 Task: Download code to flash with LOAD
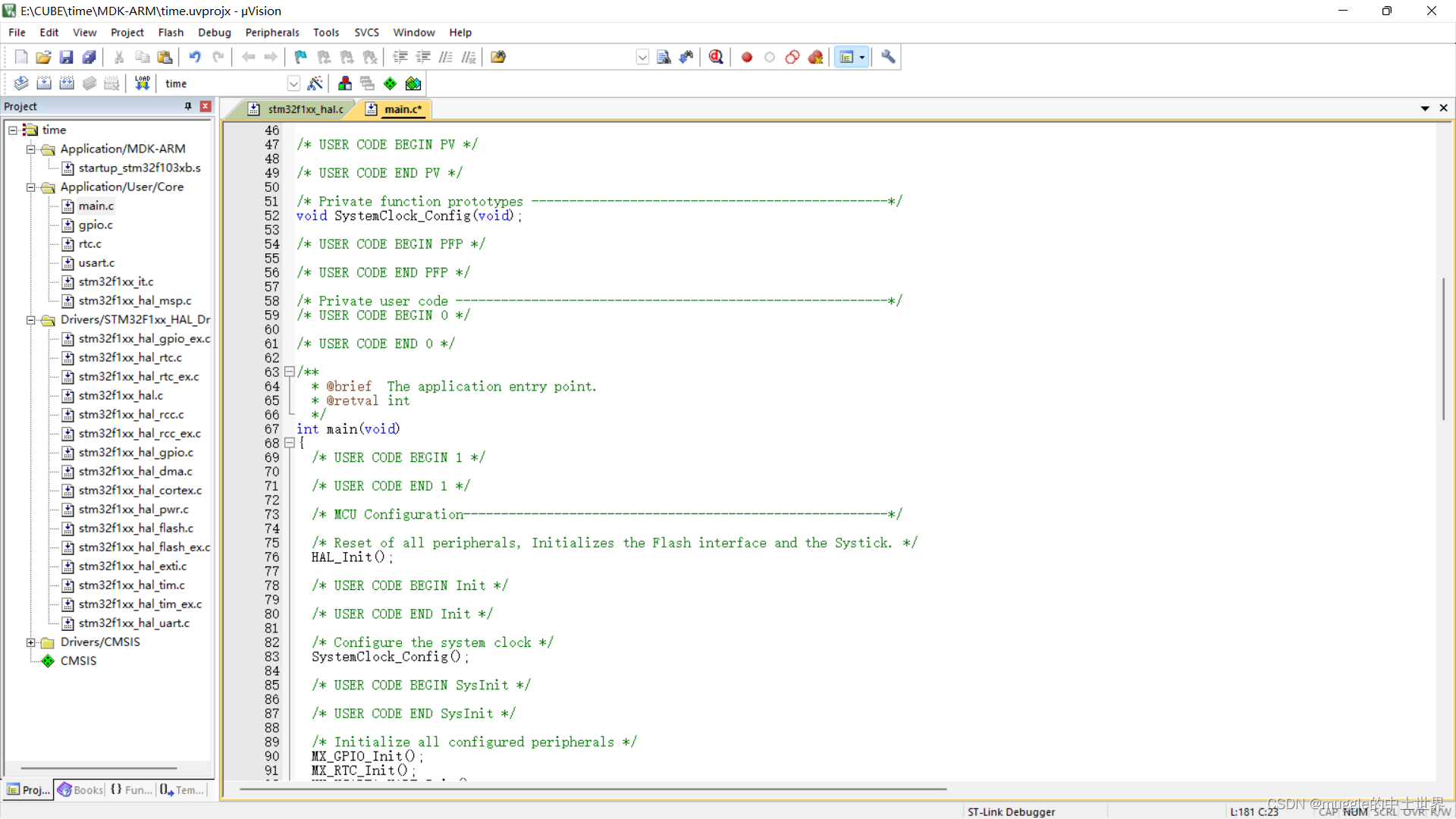point(142,83)
